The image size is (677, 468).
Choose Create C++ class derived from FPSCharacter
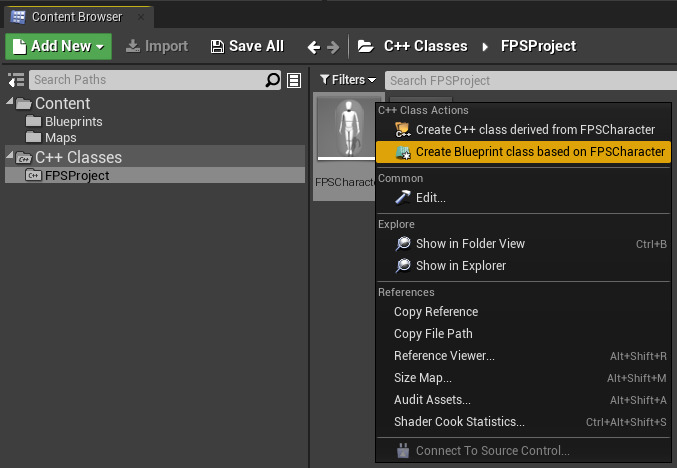(x=523, y=130)
